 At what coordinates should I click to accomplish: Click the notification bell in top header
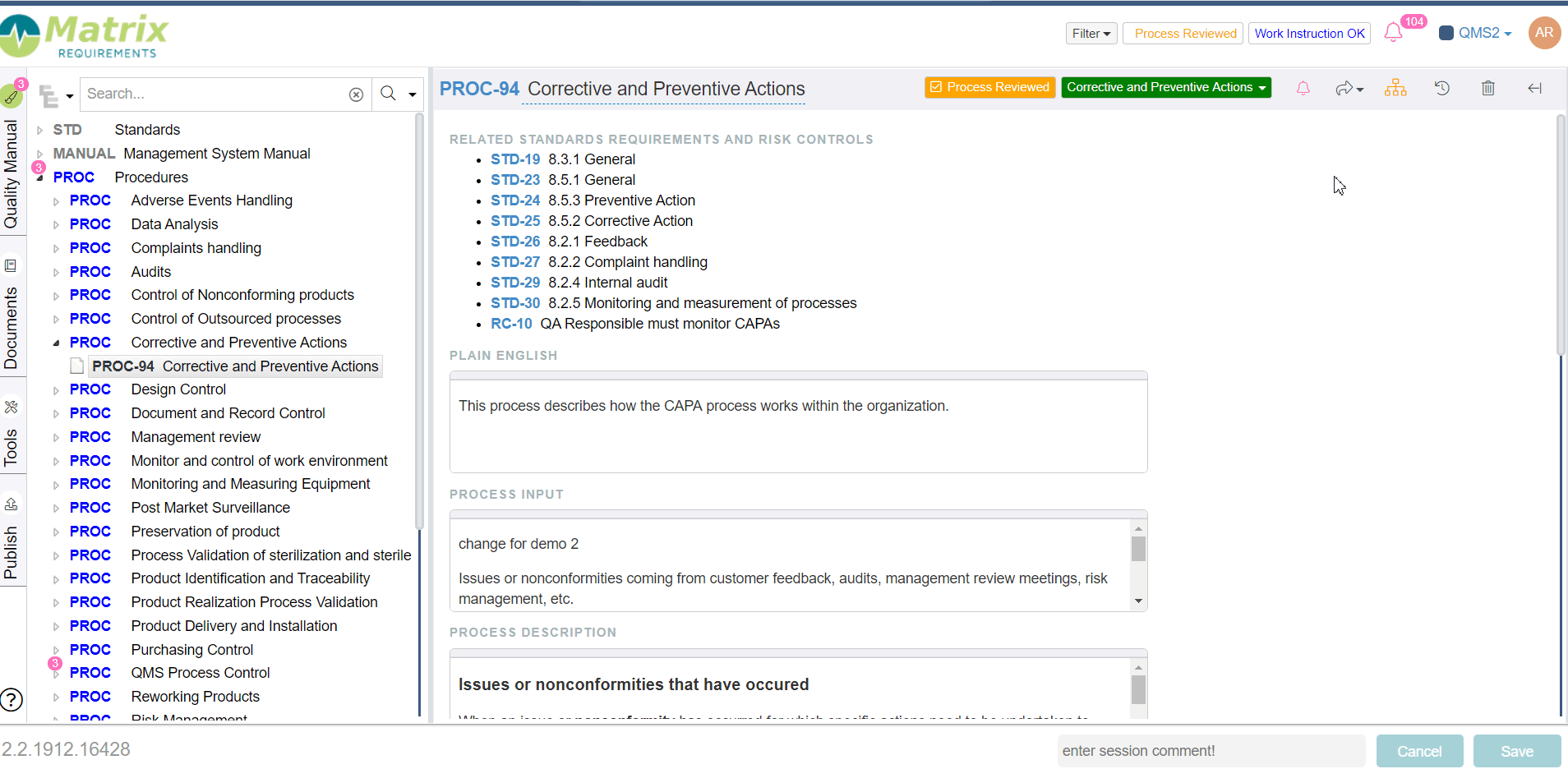(x=1393, y=33)
